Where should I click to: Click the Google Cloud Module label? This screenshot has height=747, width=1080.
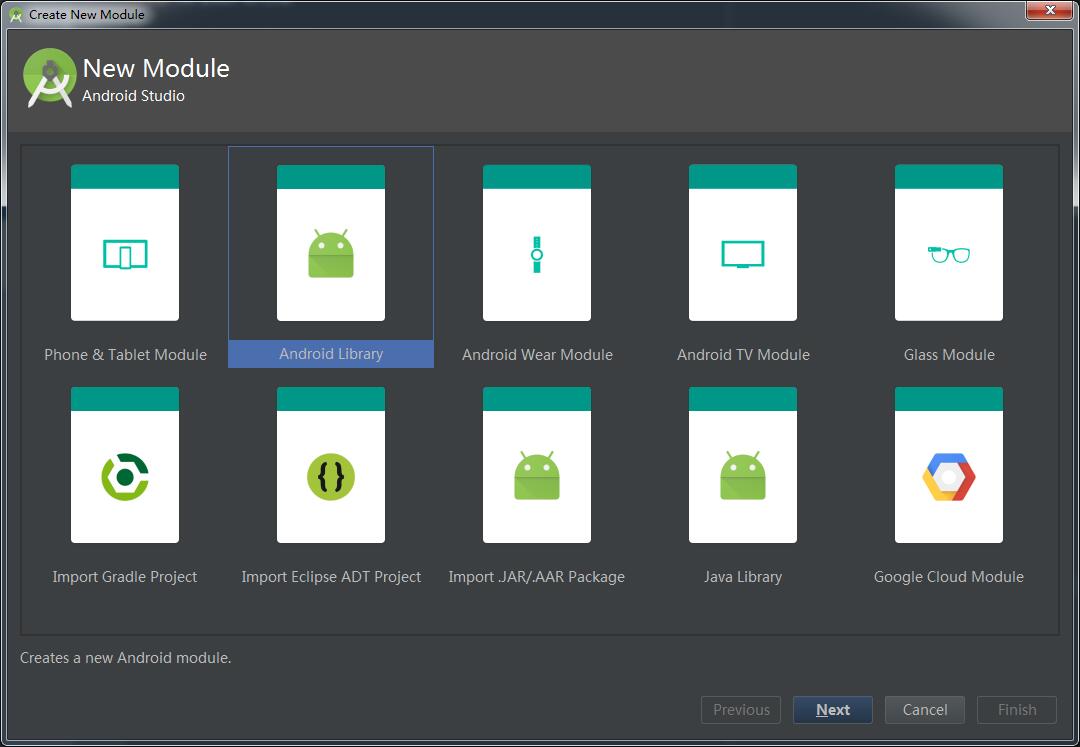pyautogui.click(x=949, y=577)
